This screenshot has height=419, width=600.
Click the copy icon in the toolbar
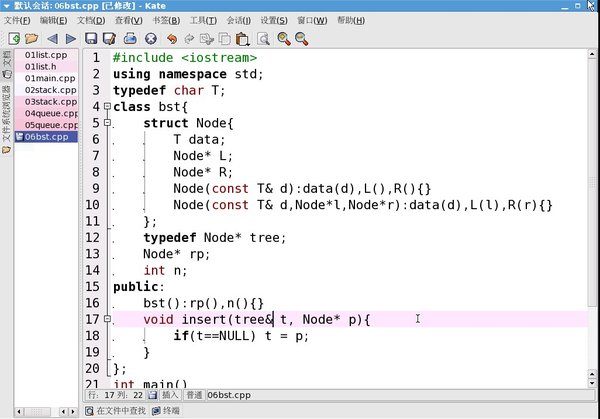click(x=224, y=39)
